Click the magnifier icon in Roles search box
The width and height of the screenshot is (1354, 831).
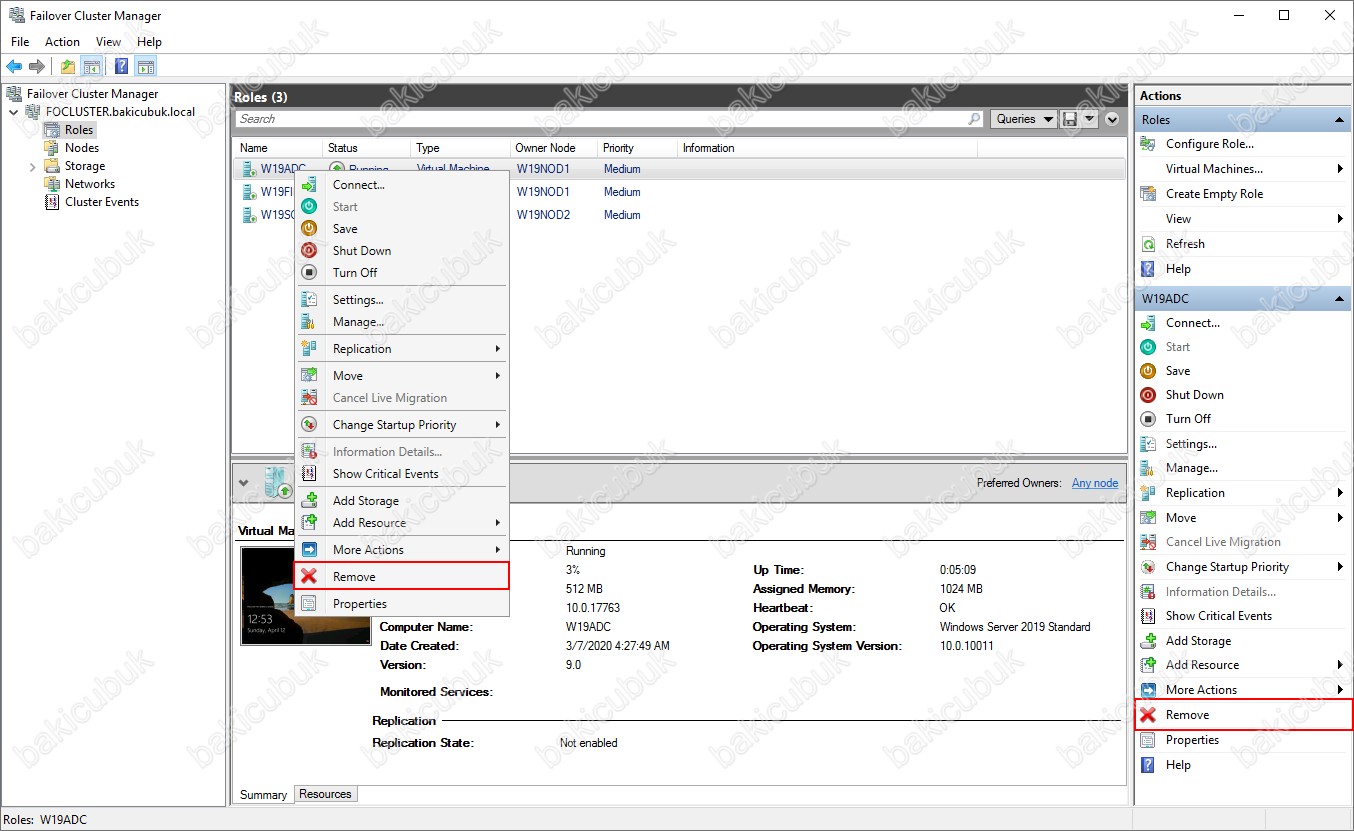[x=975, y=119]
